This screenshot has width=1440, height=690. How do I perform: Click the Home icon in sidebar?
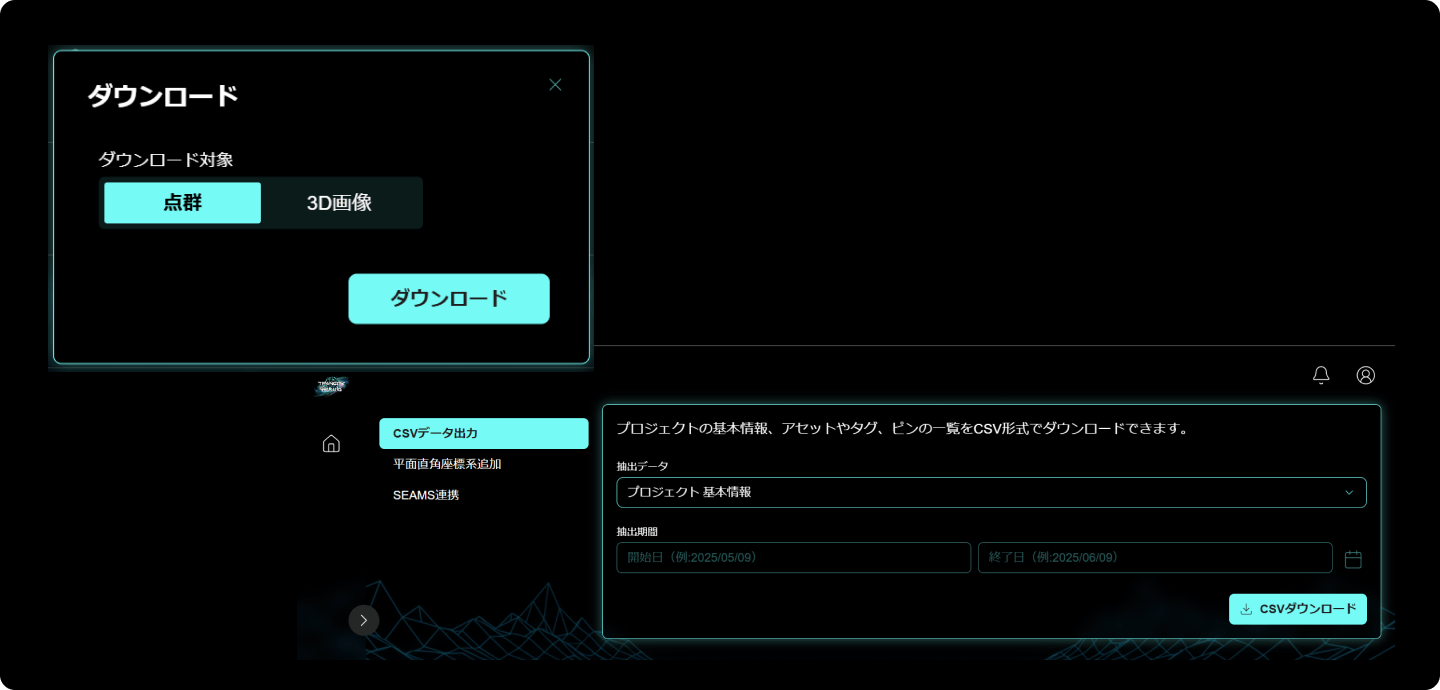click(331, 443)
